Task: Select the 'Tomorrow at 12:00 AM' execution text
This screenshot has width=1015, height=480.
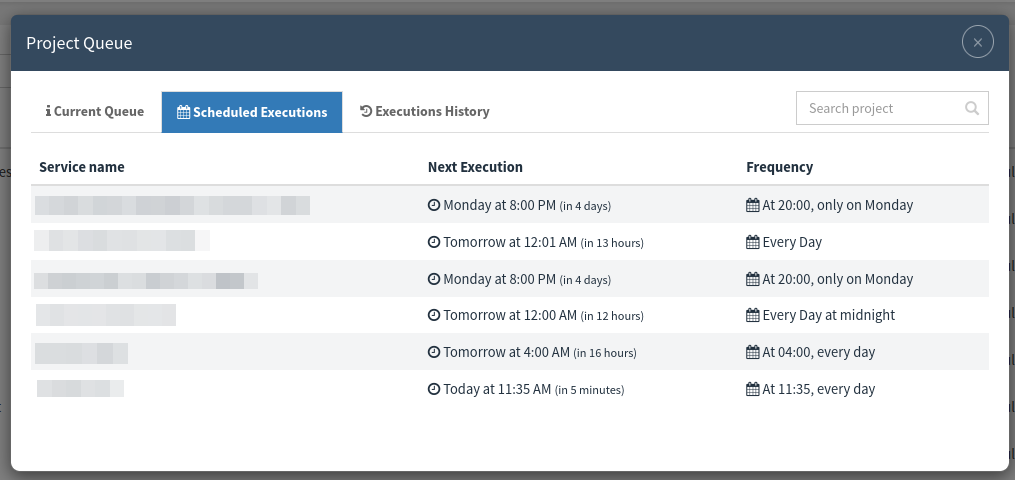Action: point(510,315)
